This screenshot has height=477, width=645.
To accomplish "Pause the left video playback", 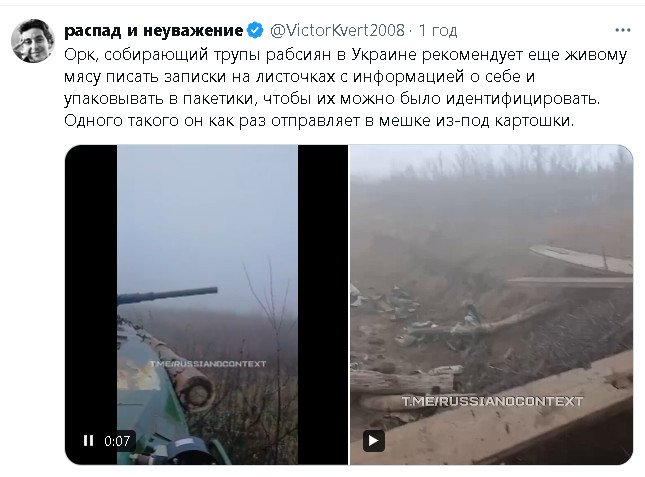I will 88,441.
